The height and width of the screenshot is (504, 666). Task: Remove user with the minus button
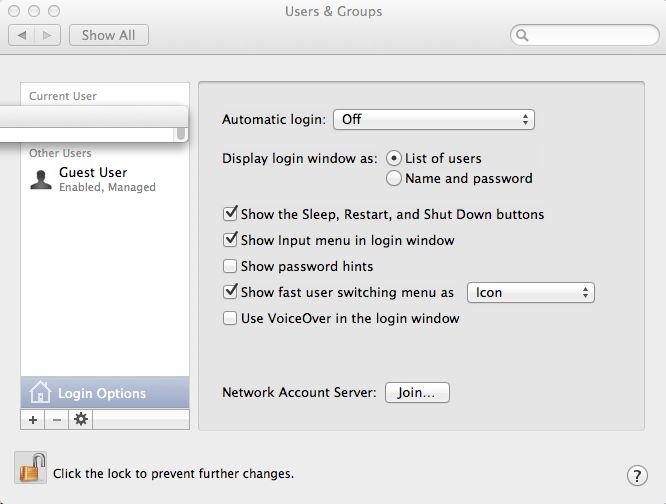pos(56,420)
